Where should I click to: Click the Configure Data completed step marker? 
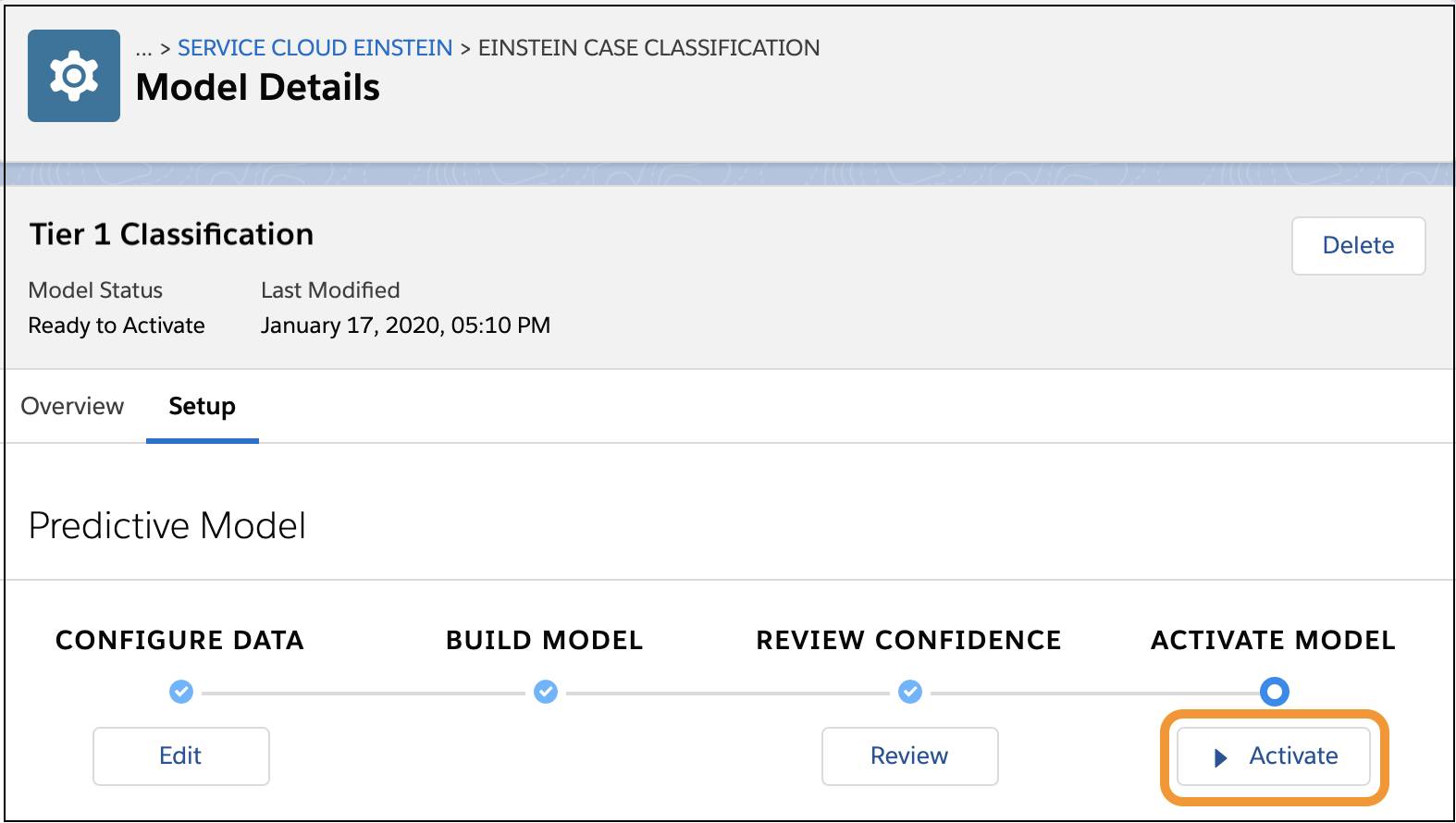(x=181, y=692)
